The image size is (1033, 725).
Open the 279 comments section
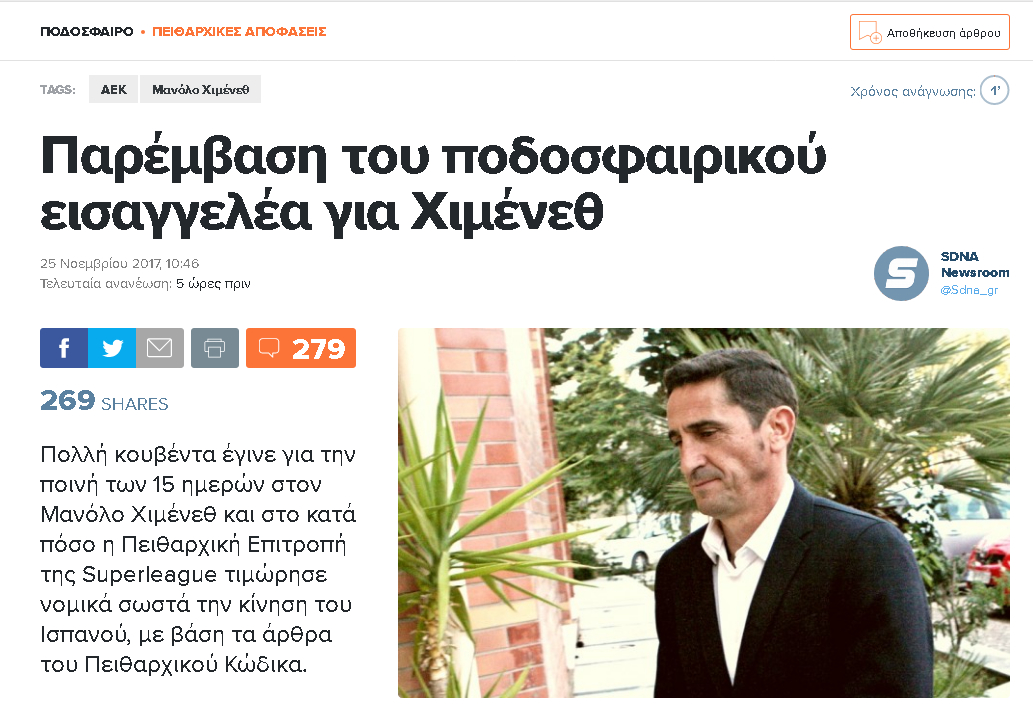point(301,348)
